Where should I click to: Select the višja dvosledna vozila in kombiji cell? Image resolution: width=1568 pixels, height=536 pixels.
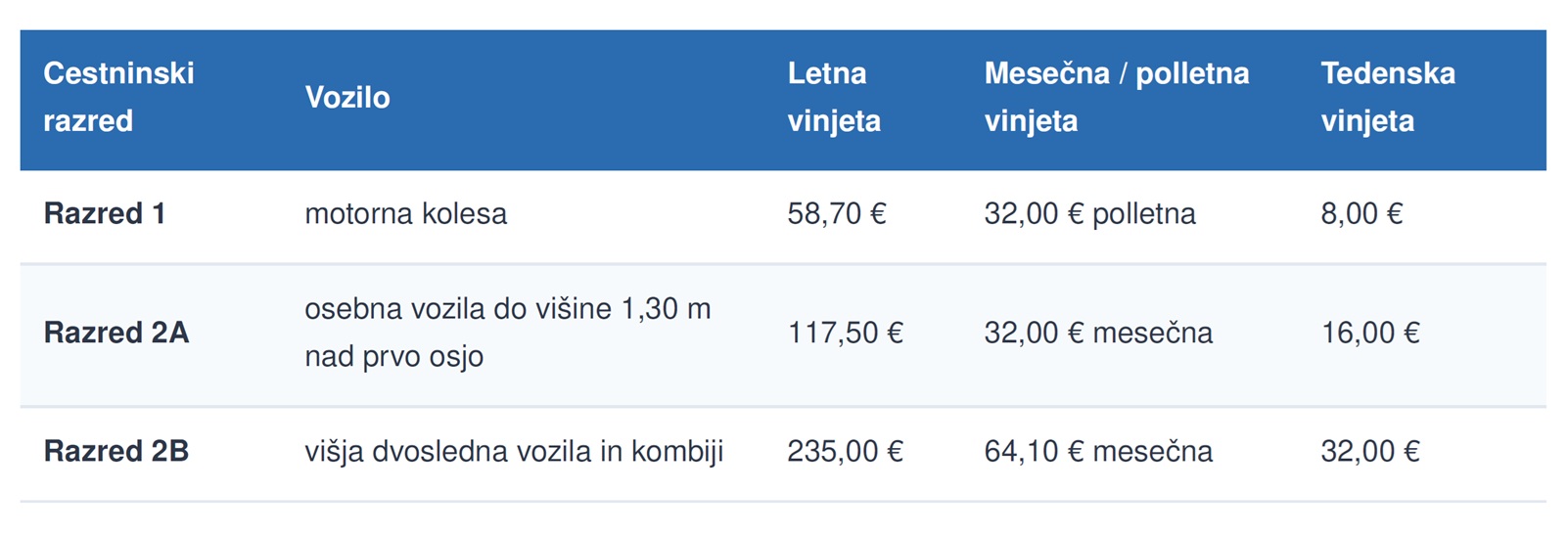(x=514, y=451)
